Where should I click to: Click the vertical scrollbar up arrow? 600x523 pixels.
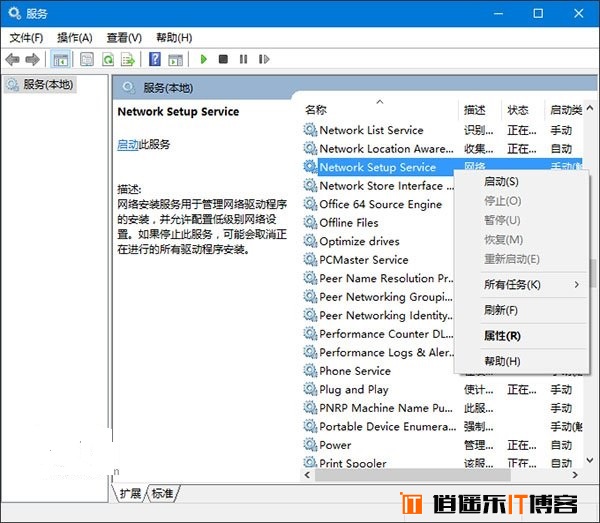point(590,108)
